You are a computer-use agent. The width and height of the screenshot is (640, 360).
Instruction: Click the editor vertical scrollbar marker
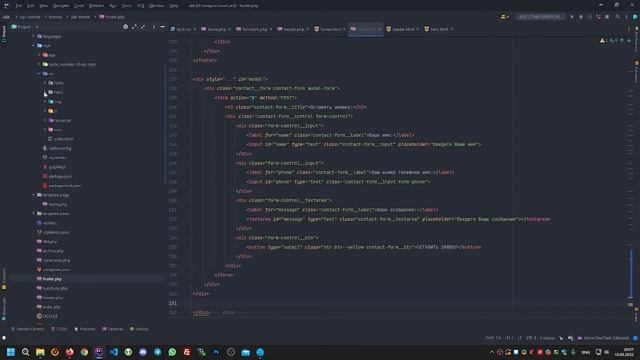tap(631, 273)
